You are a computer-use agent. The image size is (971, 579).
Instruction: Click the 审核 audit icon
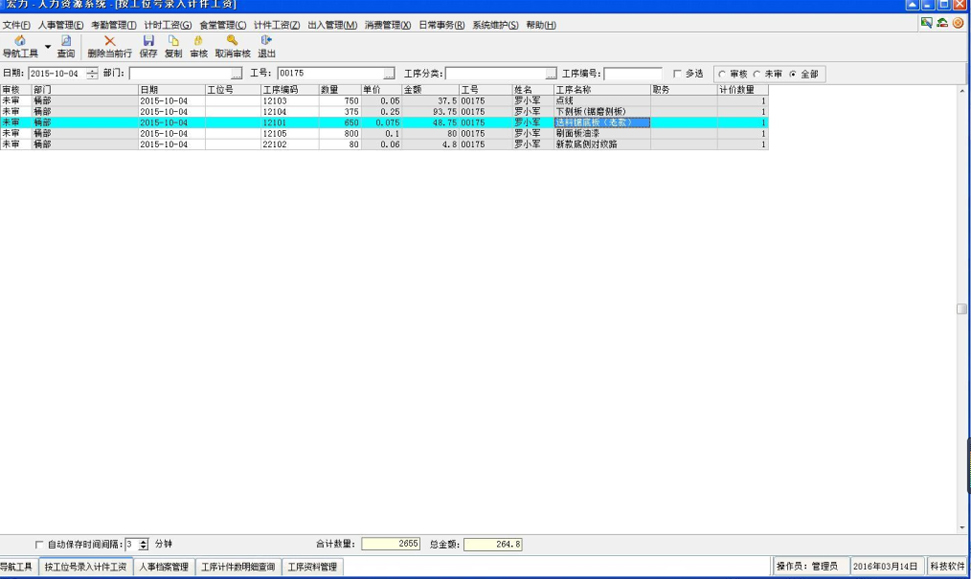coord(198,42)
